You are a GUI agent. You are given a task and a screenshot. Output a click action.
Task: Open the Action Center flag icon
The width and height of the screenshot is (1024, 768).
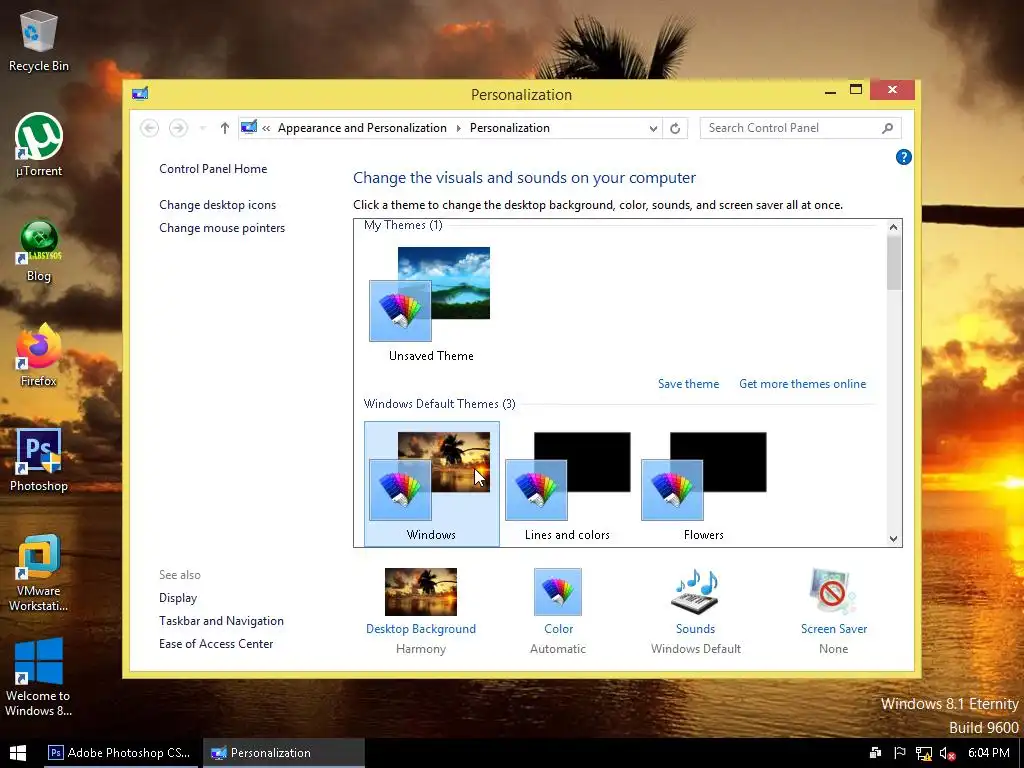coord(899,753)
